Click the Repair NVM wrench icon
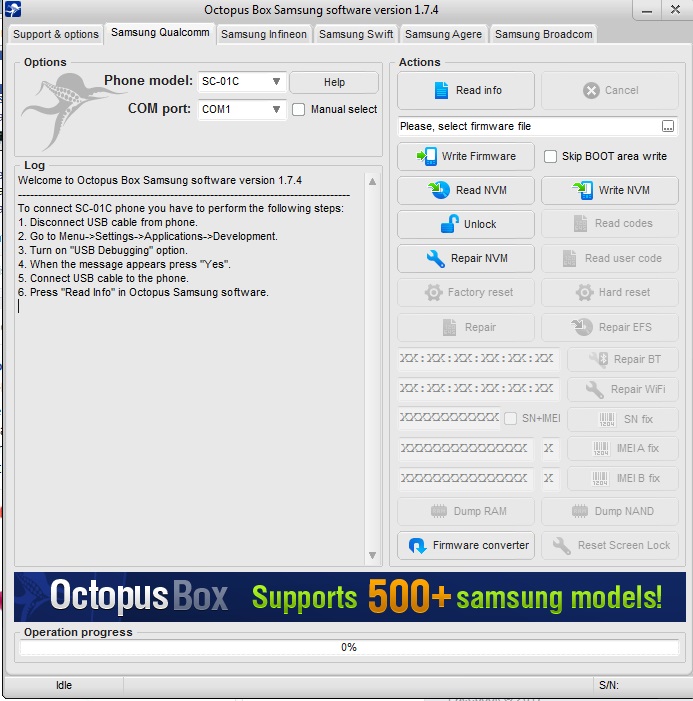Viewport: 693px width, 701px height. click(x=435, y=258)
